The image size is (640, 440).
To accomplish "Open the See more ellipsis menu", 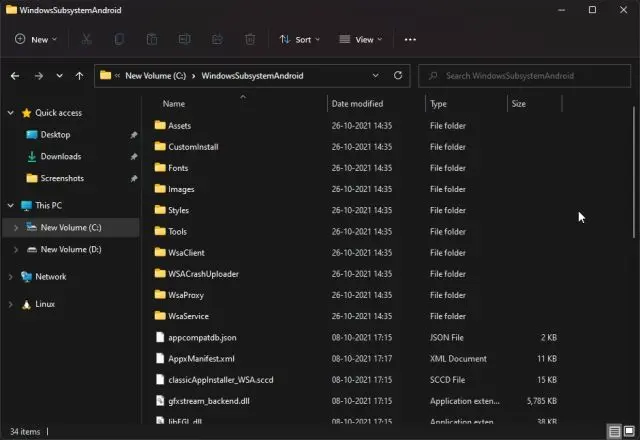I will pyautogui.click(x=410, y=40).
